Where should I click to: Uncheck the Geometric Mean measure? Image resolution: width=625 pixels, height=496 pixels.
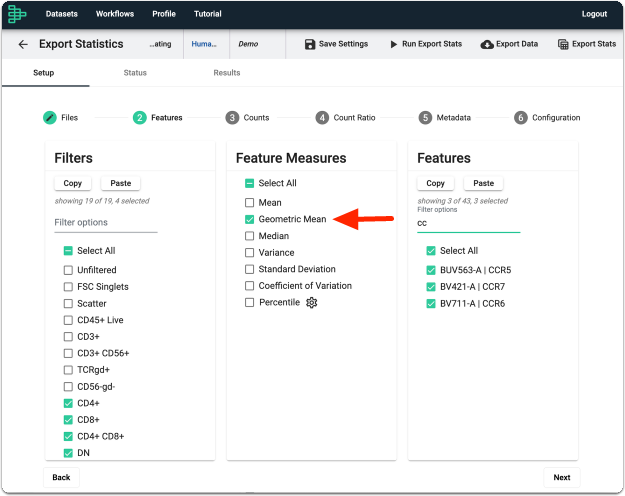click(250, 219)
